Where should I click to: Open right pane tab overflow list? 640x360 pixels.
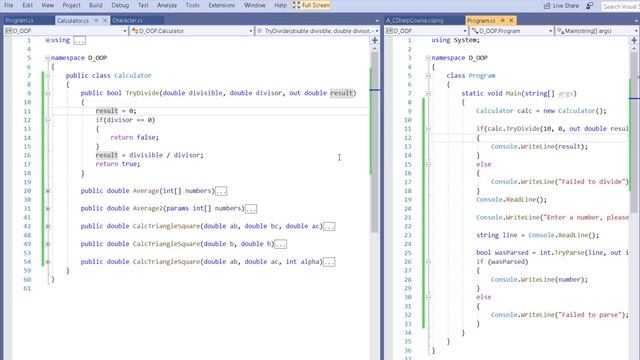[637, 20]
